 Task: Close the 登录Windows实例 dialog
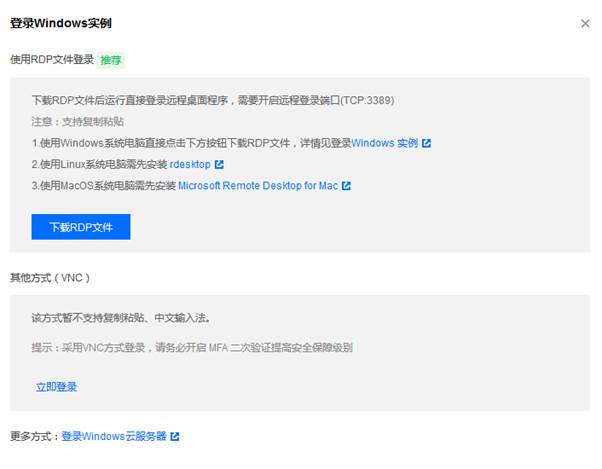point(585,24)
